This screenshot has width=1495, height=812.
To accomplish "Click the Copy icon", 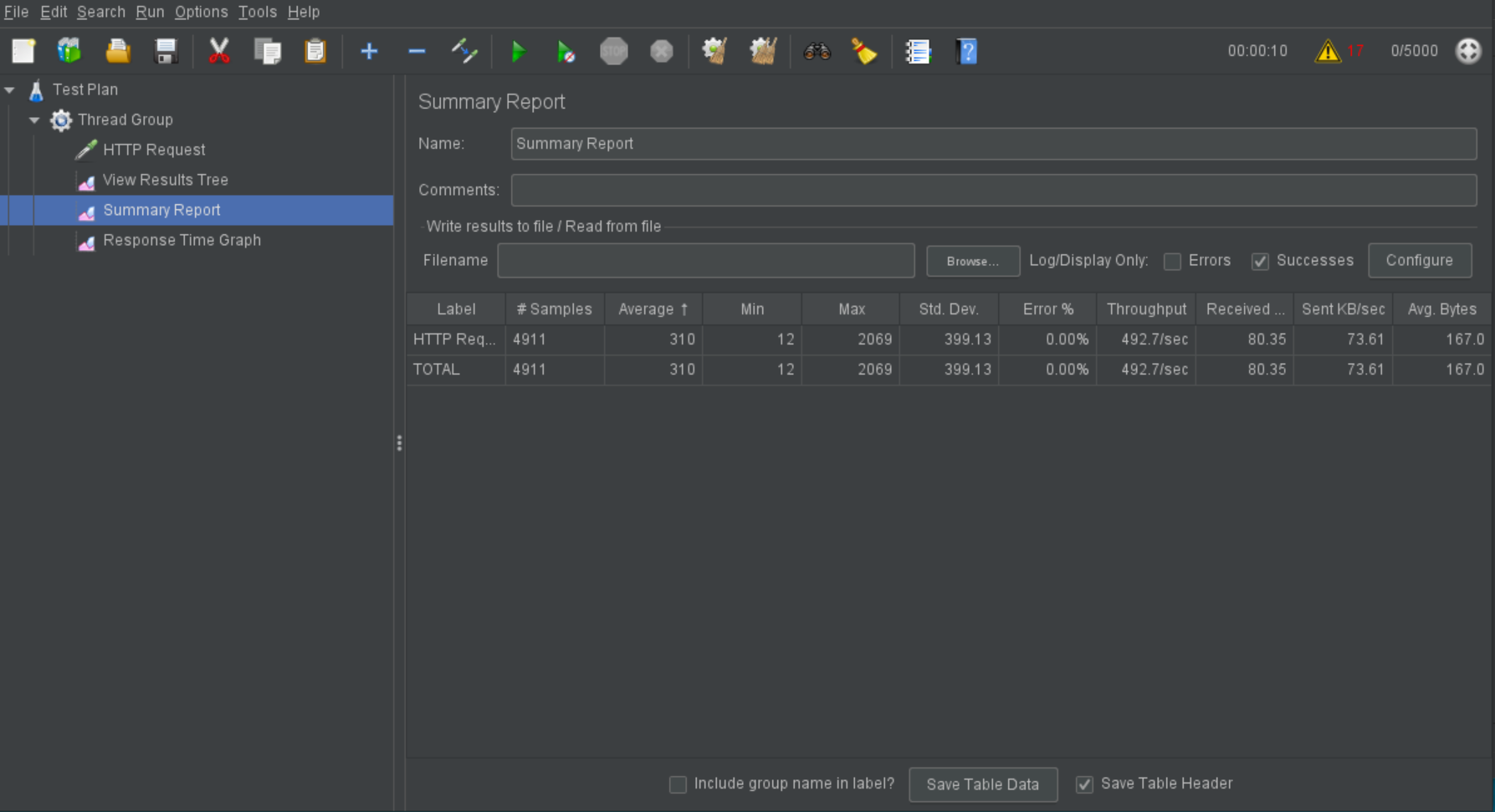I will [268, 51].
